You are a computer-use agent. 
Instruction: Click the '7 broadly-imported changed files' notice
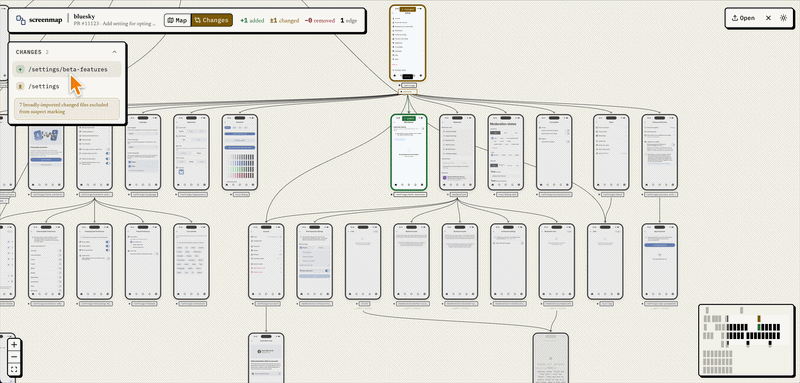pos(67,109)
